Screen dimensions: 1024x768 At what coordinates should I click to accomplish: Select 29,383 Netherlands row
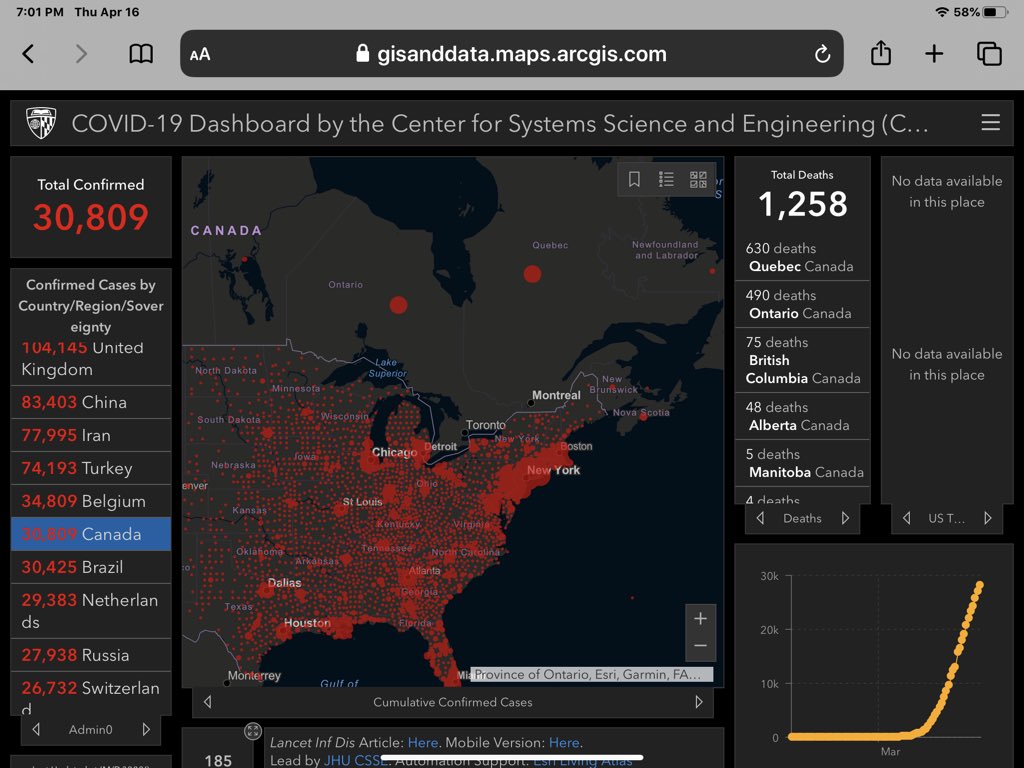tap(91, 611)
